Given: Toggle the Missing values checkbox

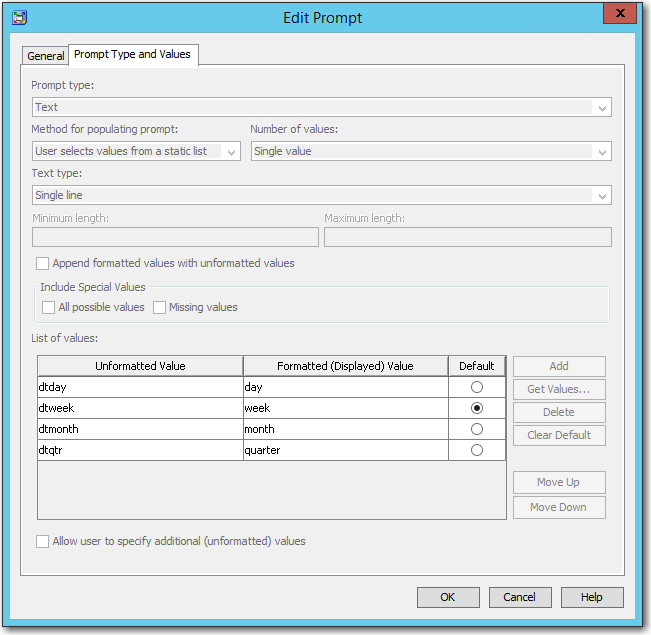Looking at the screenshot, I should tap(160, 308).
